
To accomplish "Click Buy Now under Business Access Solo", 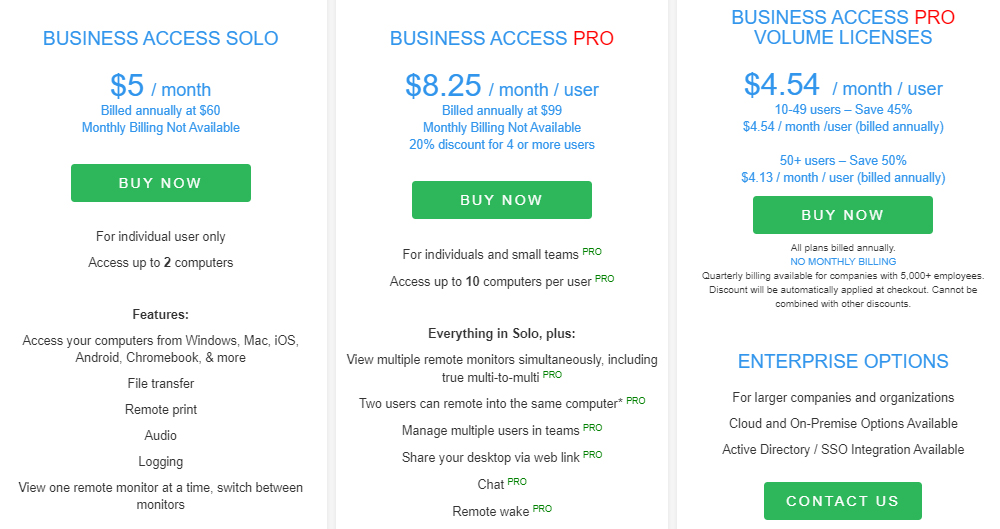I will point(161,183).
